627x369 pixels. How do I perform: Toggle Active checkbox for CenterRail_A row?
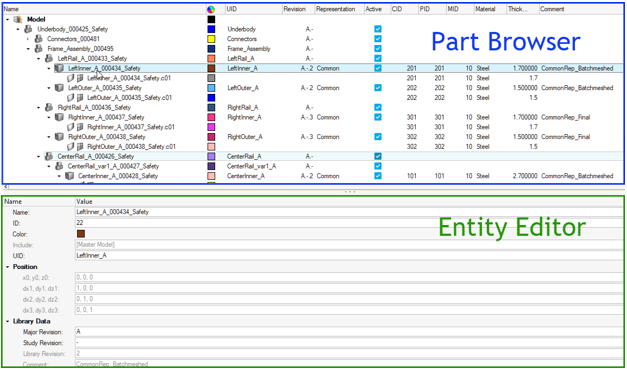point(378,156)
